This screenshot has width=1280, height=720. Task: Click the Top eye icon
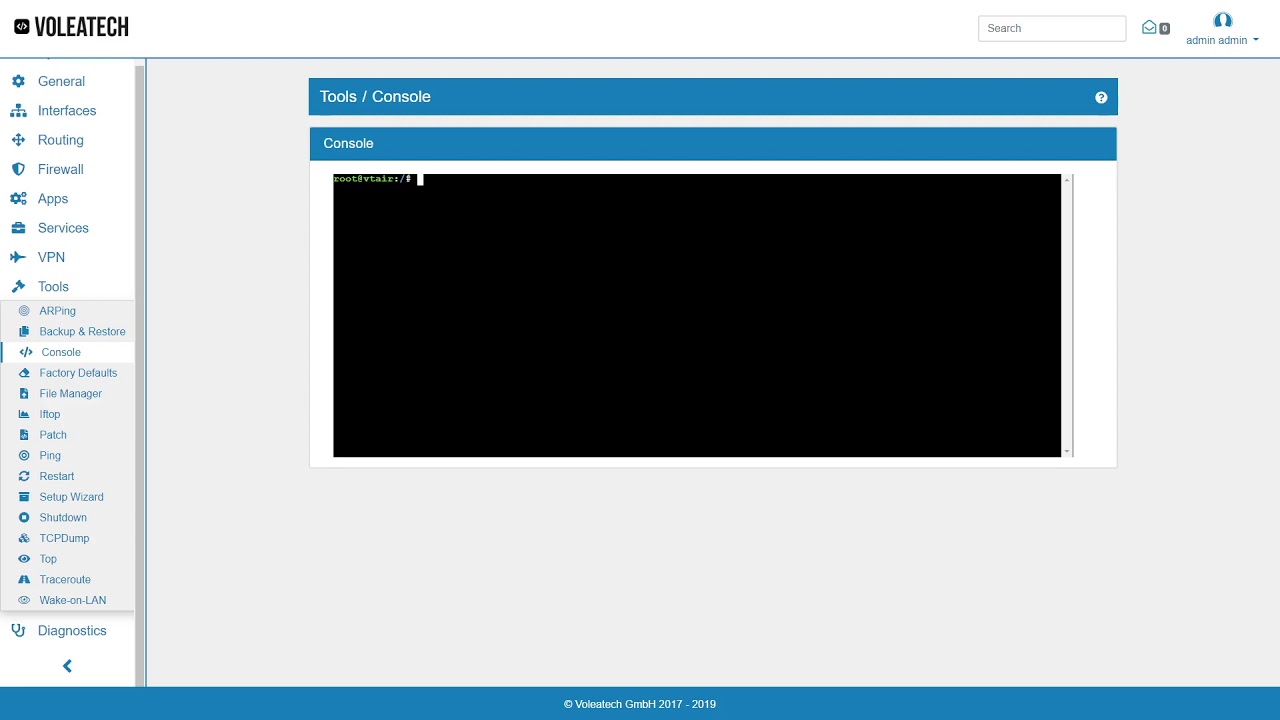(24, 559)
